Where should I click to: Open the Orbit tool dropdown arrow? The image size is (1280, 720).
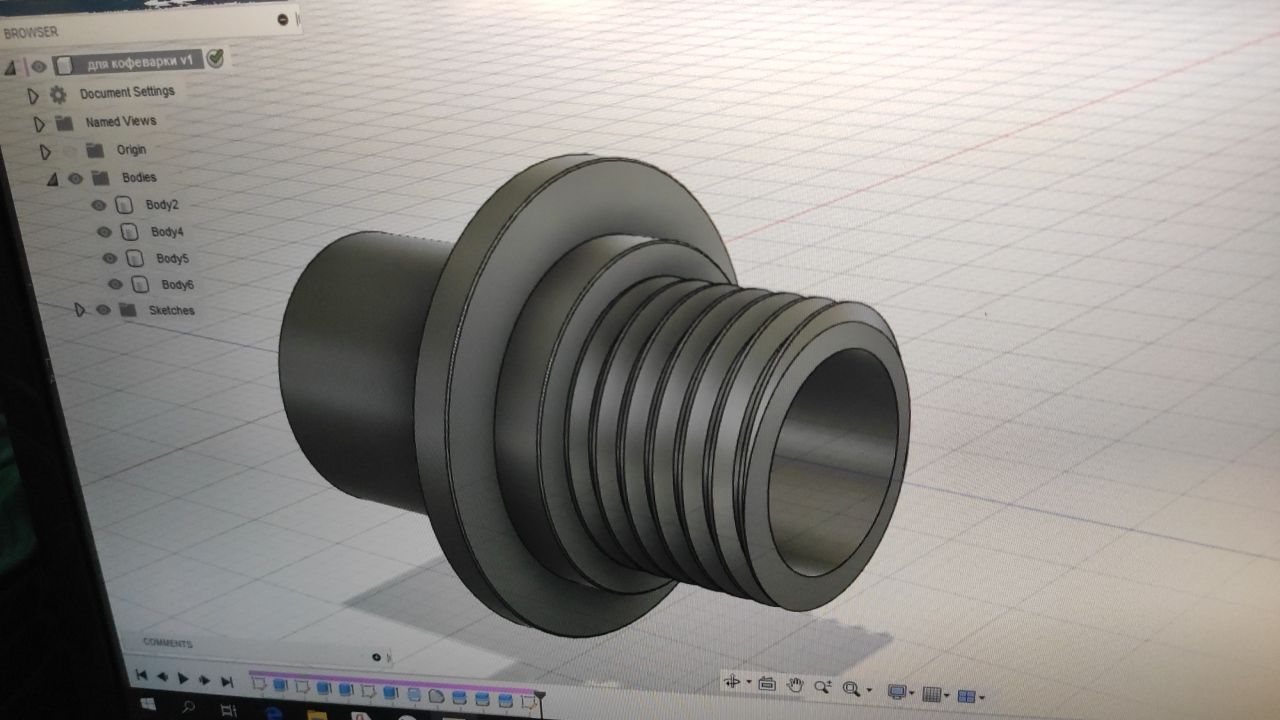point(749,681)
